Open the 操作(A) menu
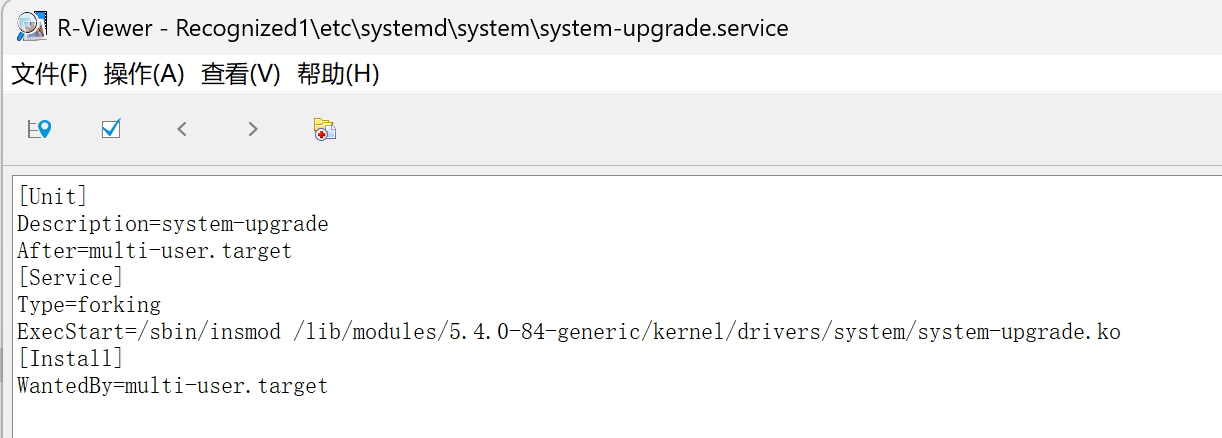This screenshot has height=438, width=1222. [x=144, y=74]
